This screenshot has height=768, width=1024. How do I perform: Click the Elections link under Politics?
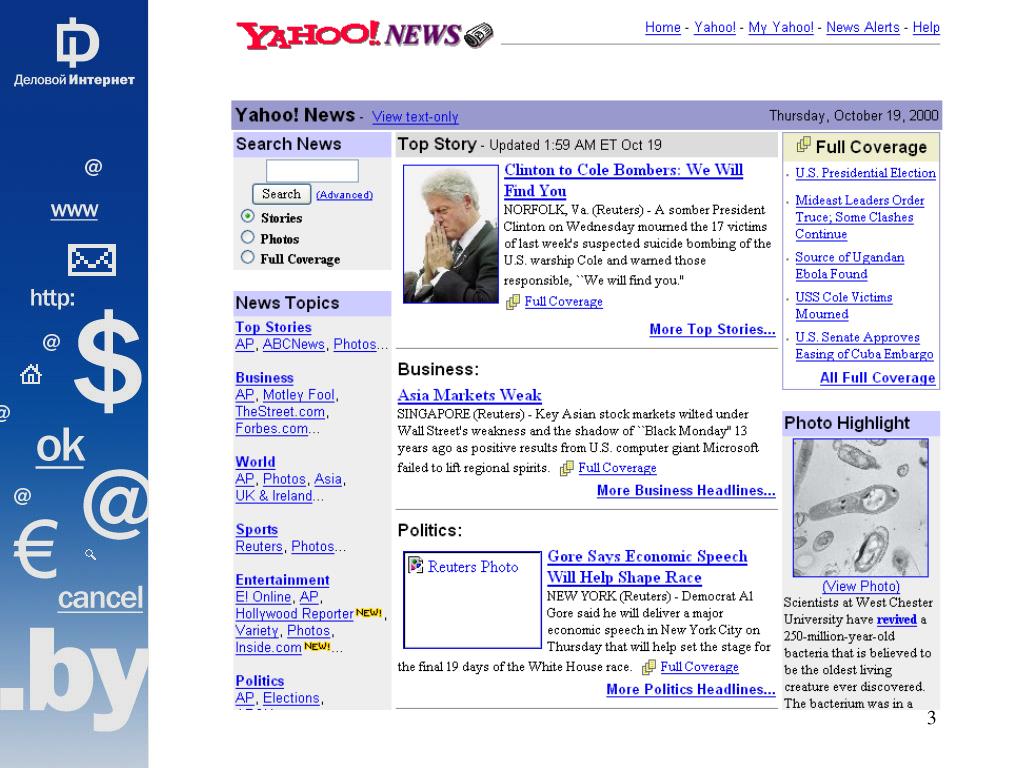pos(291,697)
